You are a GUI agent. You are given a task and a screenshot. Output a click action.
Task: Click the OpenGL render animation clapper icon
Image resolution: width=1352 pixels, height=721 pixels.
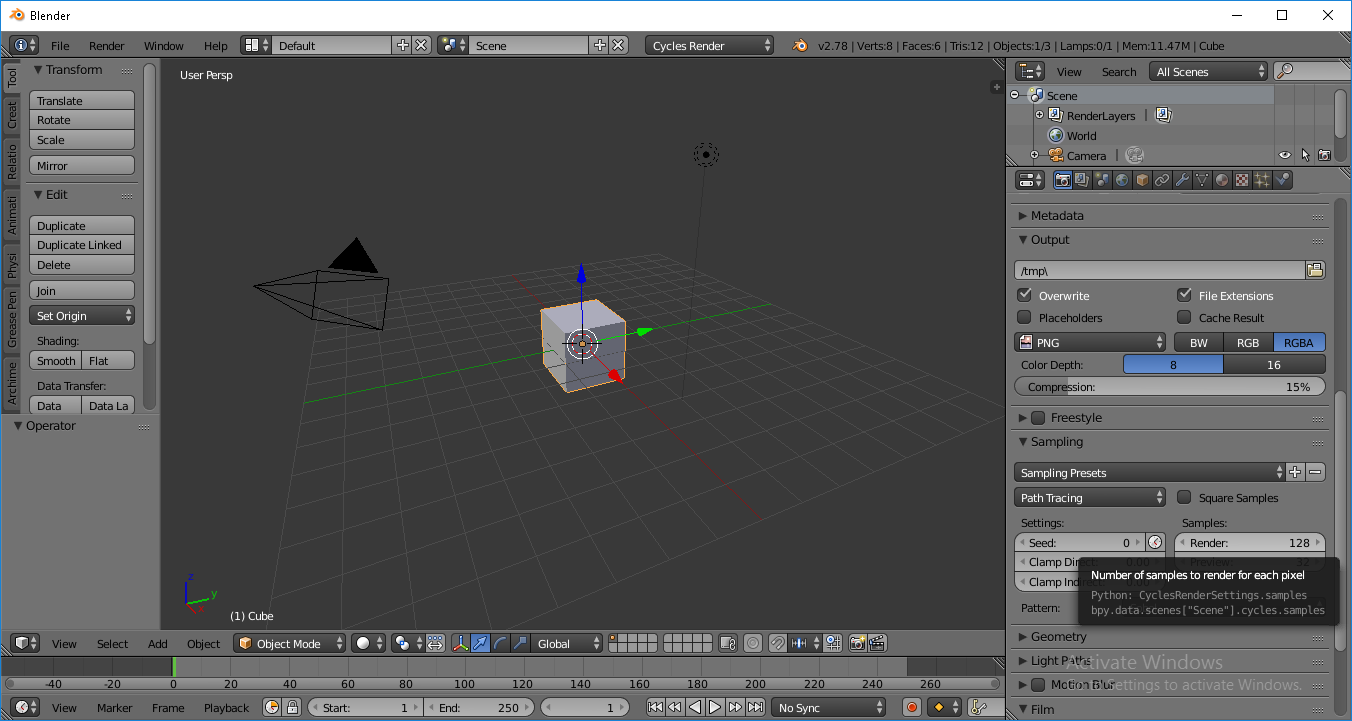click(x=877, y=643)
